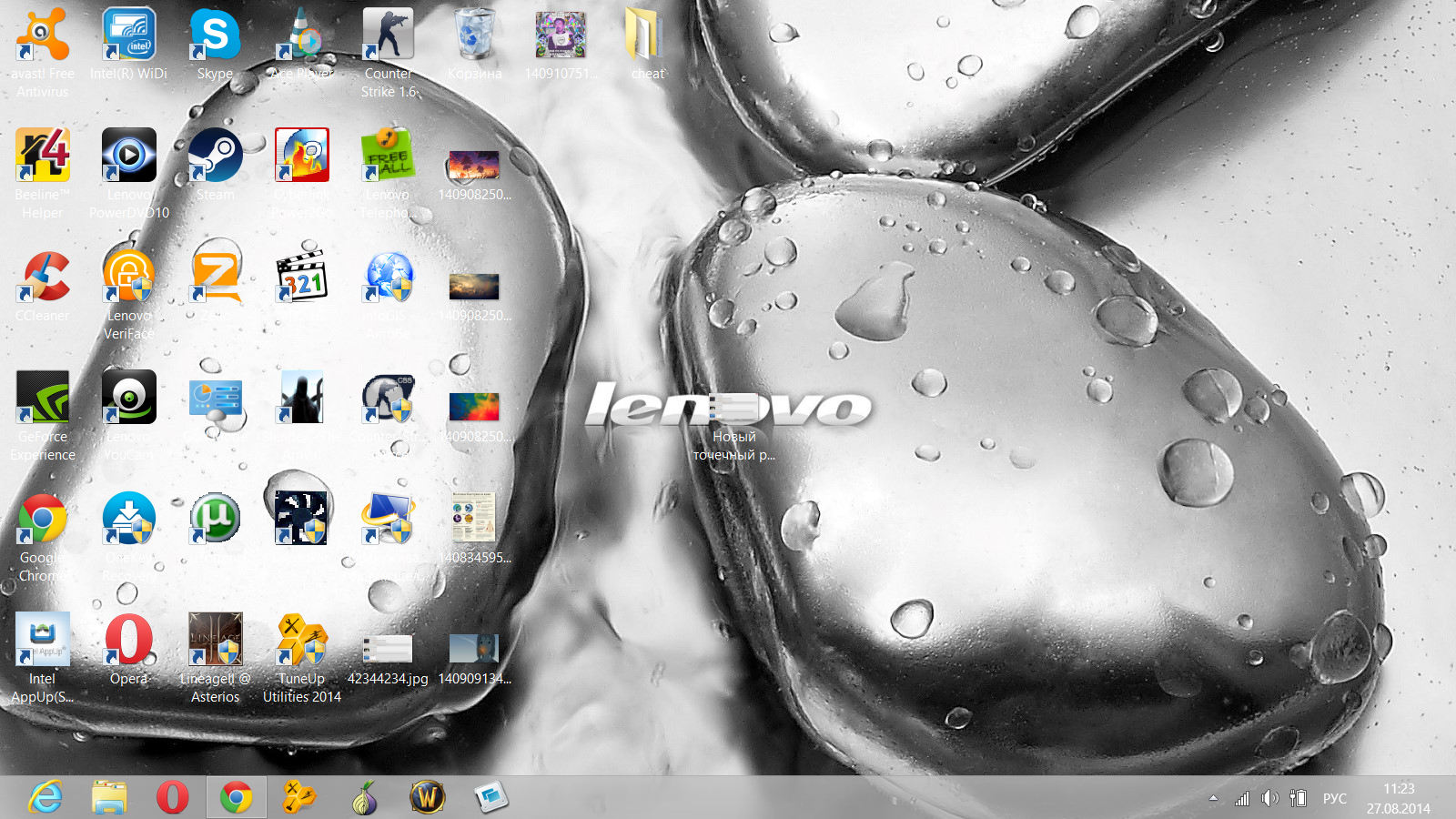This screenshot has height=819, width=1456.
Task: Open World of Warcraft taskbar icon
Action: pos(427,798)
